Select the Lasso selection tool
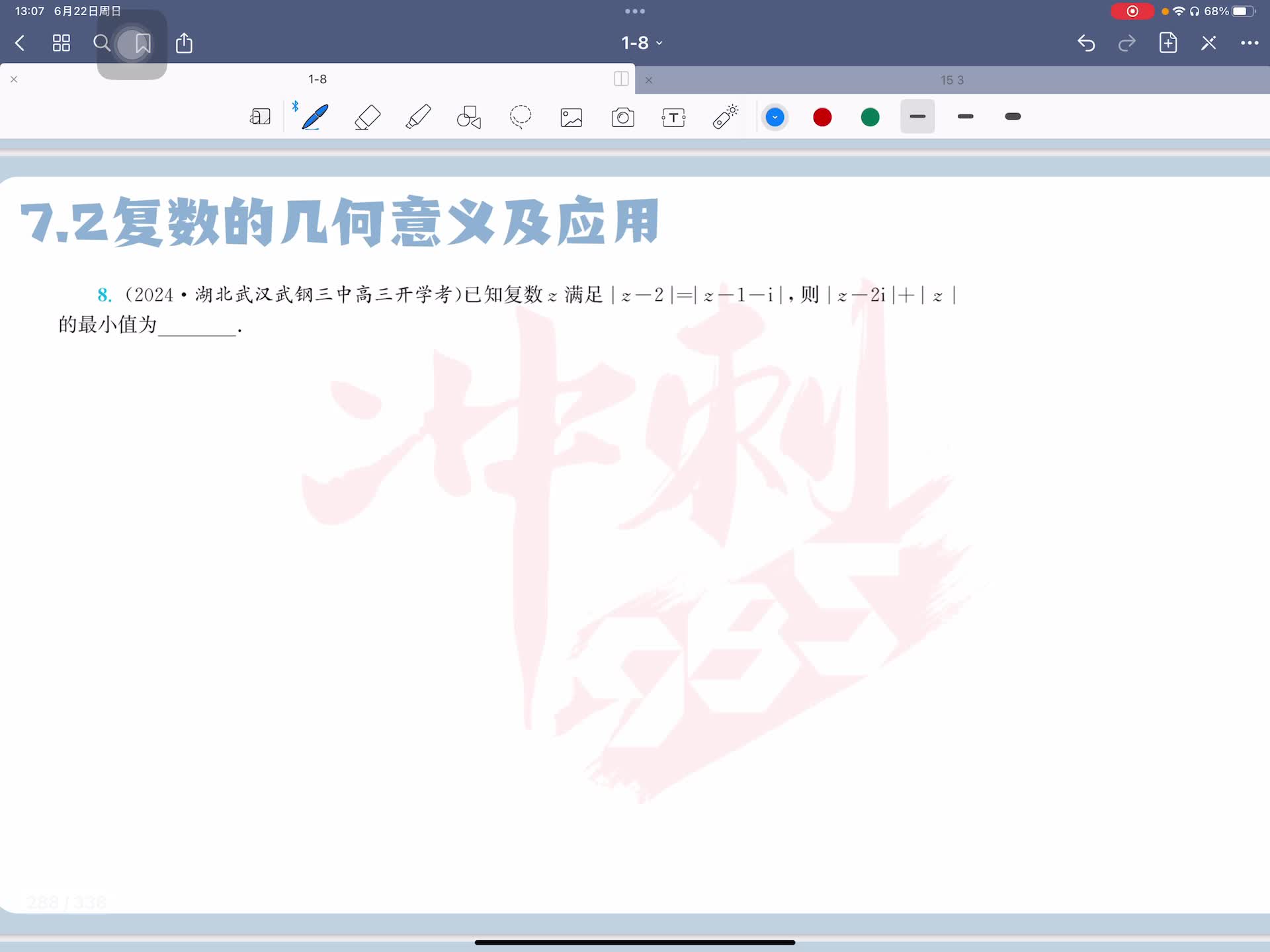Image resolution: width=1270 pixels, height=952 pixels. [x=520, y=117]
